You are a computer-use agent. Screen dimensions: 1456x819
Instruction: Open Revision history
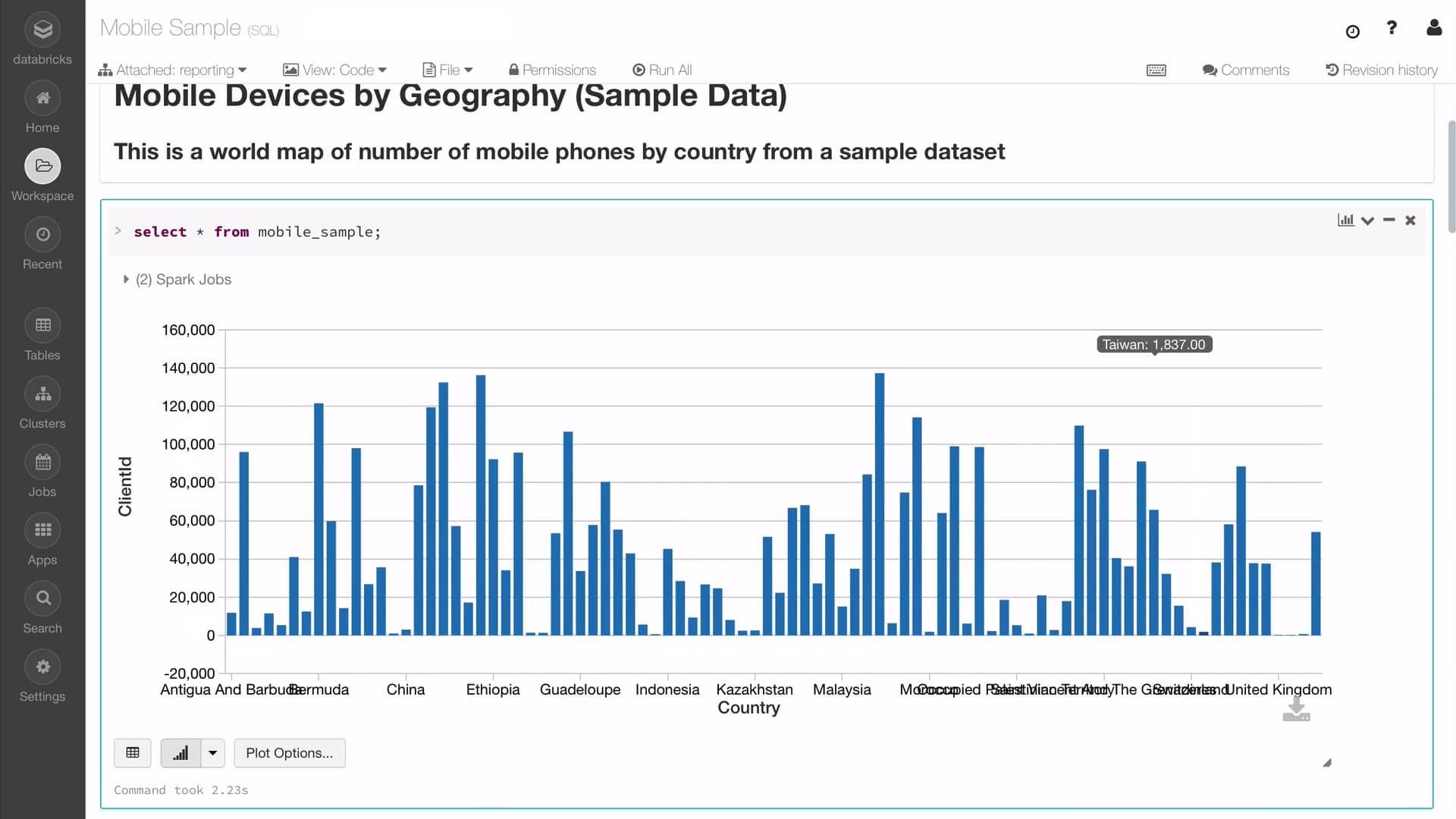pos(1382,70)
